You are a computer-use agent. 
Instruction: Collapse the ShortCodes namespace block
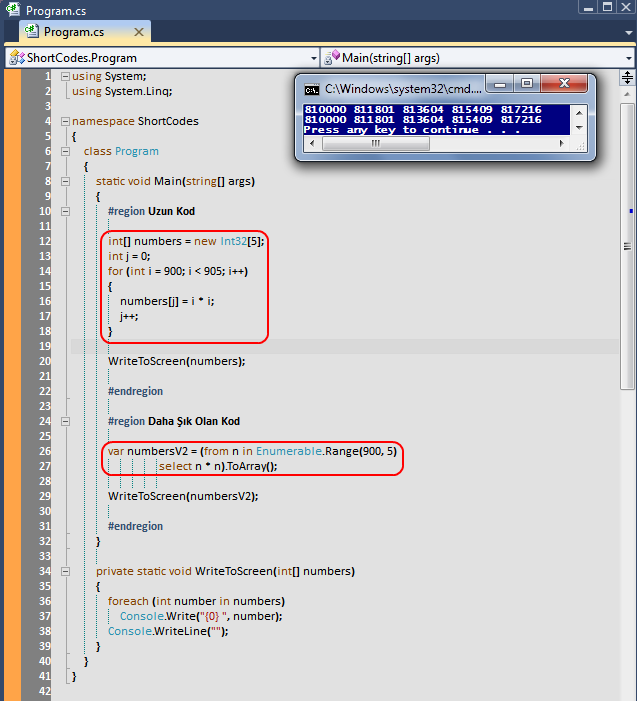(x=65, y=122)
